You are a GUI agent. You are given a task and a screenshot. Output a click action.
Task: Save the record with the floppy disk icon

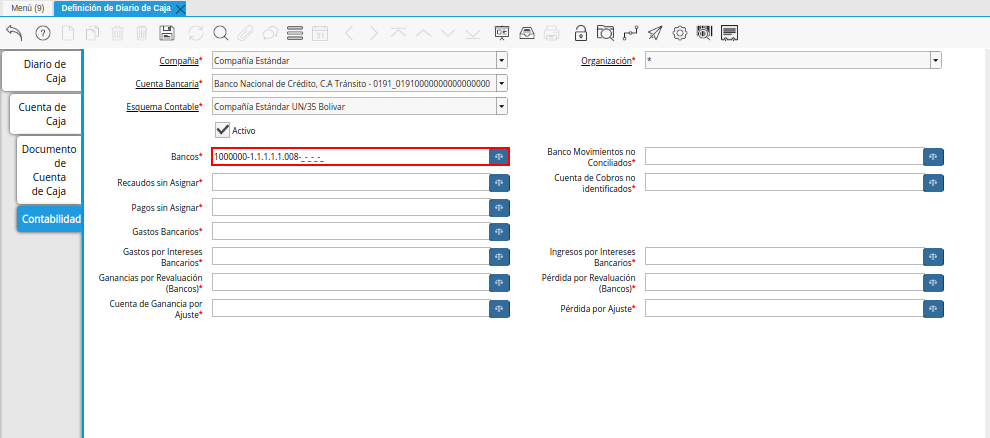coord(167,33)
